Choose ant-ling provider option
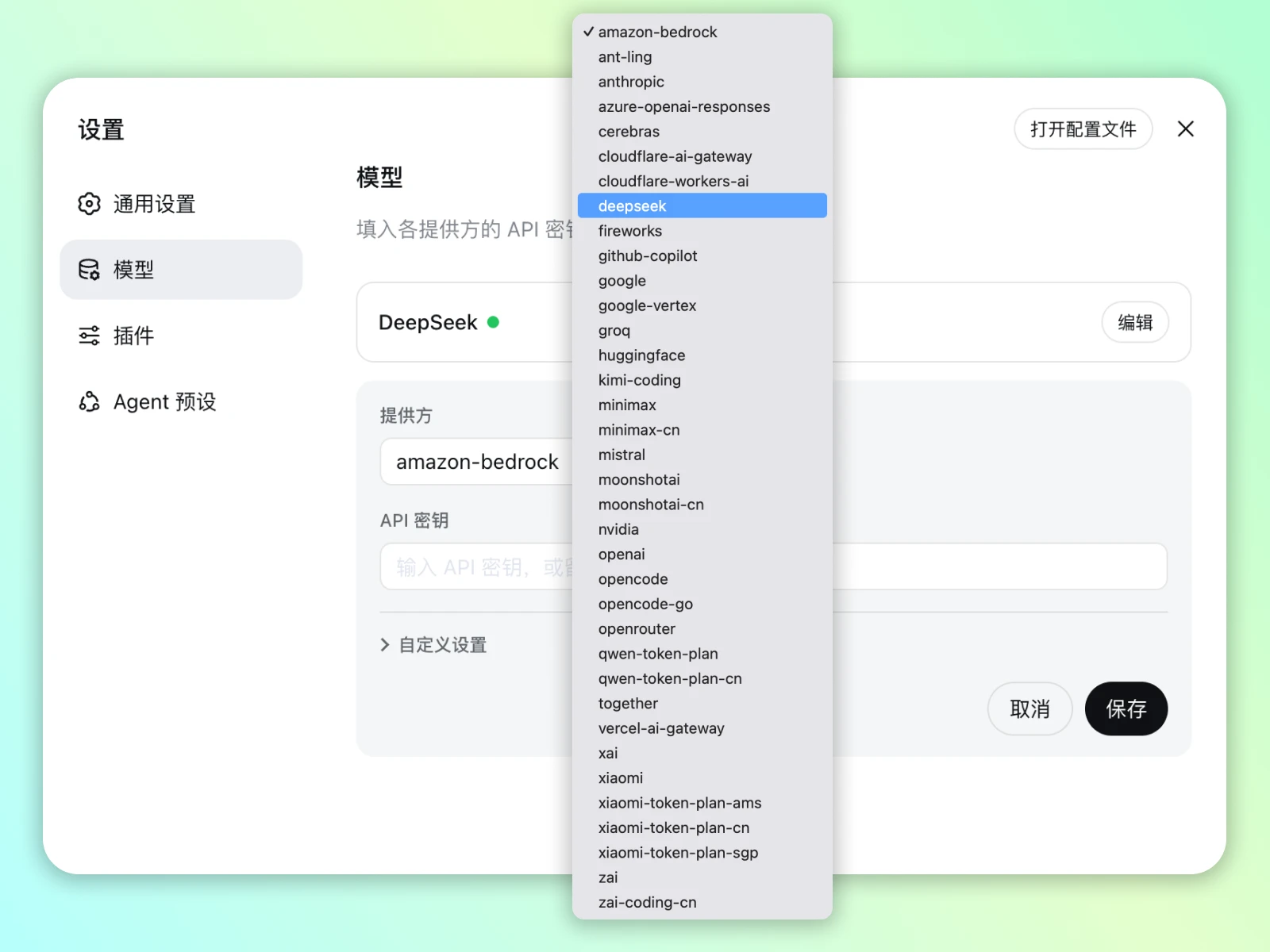Image resolution: width=1270 pixels, height=952 pixels. coord(702,57)
